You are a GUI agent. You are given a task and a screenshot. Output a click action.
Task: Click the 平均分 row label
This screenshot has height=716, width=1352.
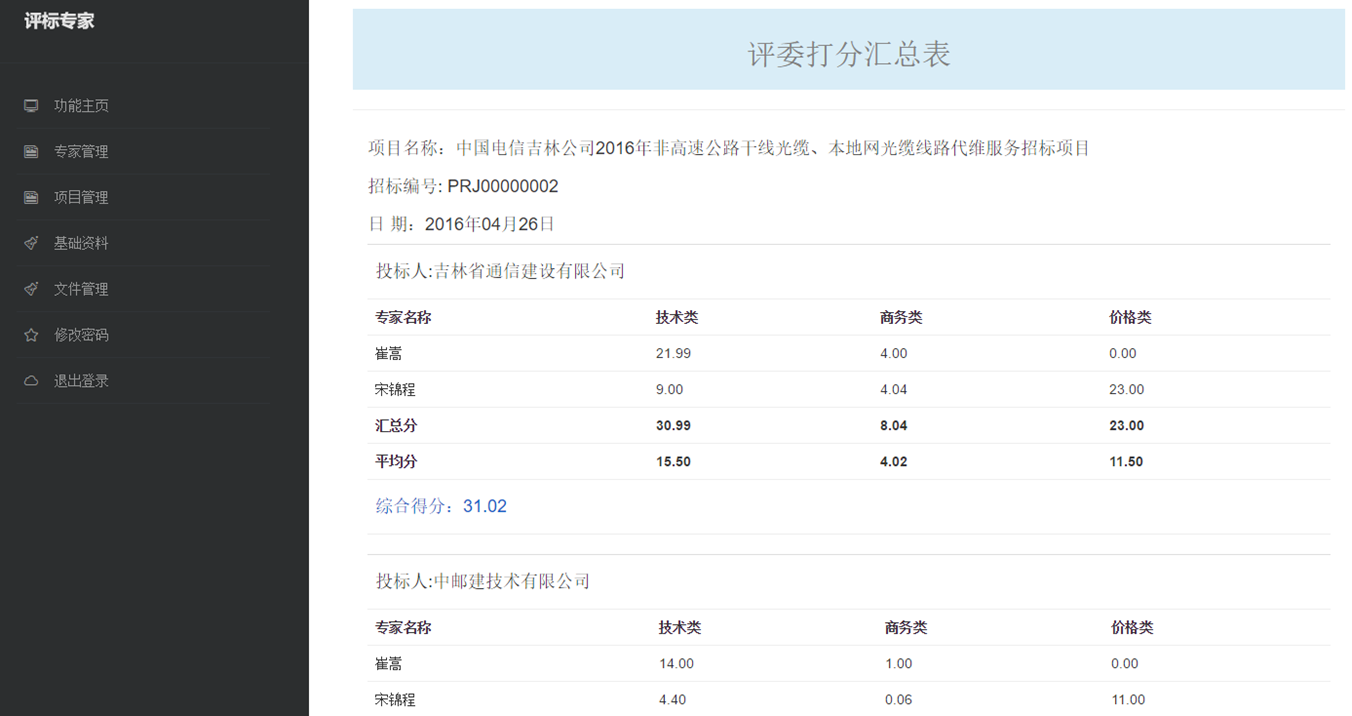click(396, 461)
